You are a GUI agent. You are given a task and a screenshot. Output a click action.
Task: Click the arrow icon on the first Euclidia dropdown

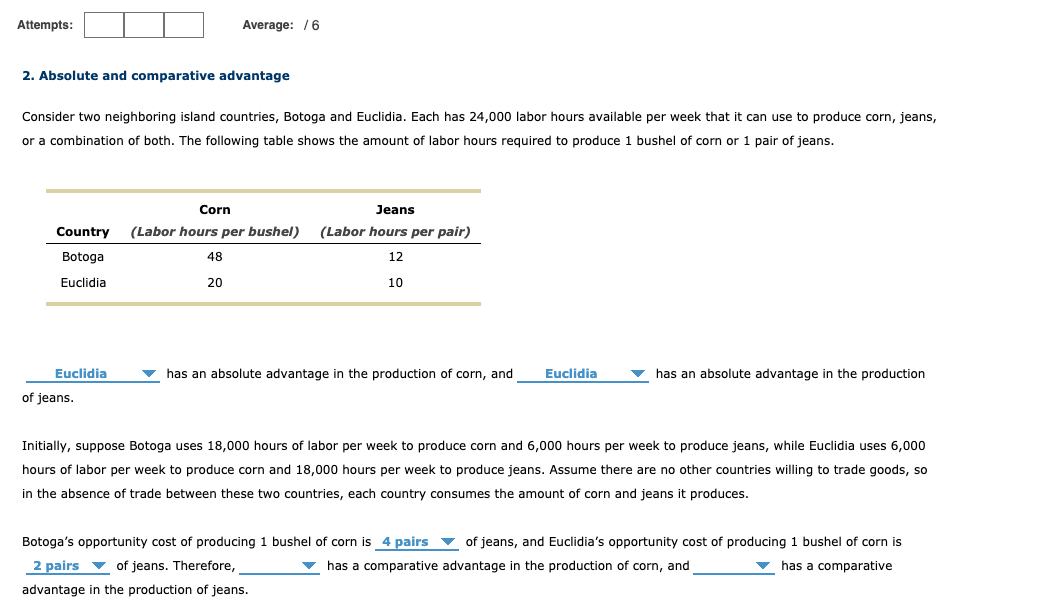(148, 373)
